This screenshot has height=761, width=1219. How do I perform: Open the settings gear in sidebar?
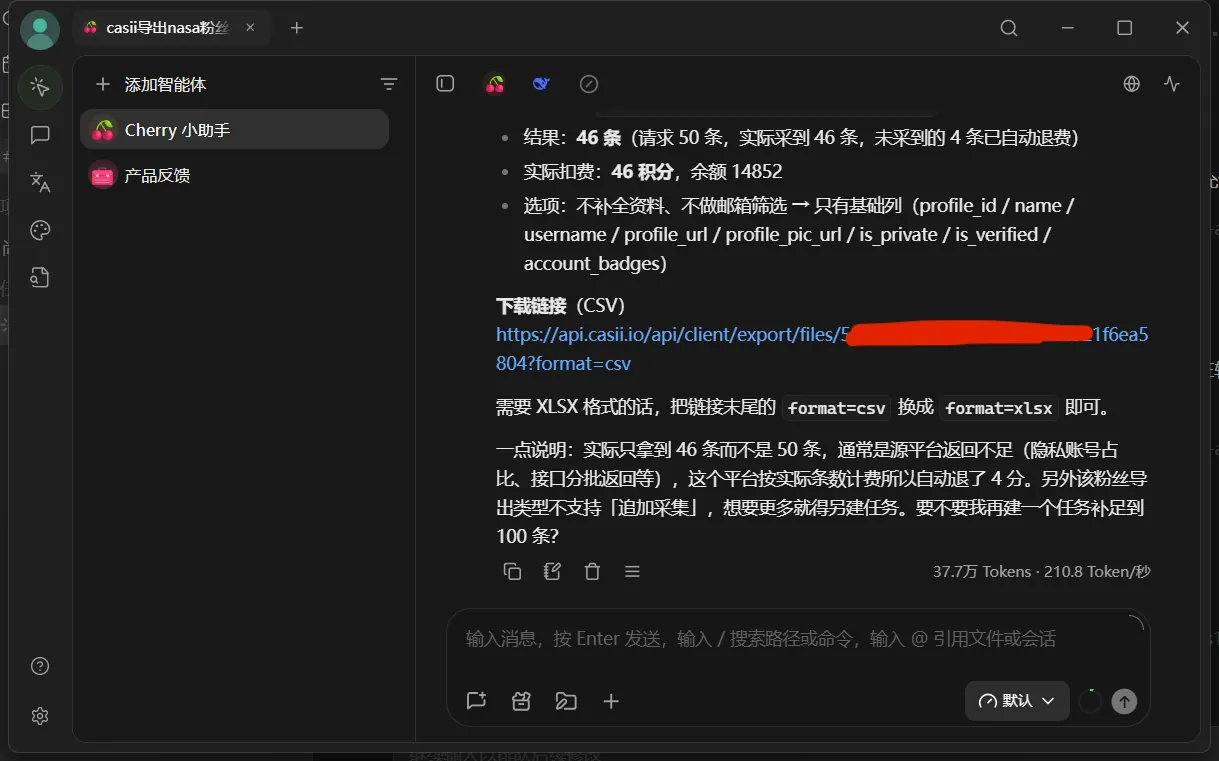40,715
